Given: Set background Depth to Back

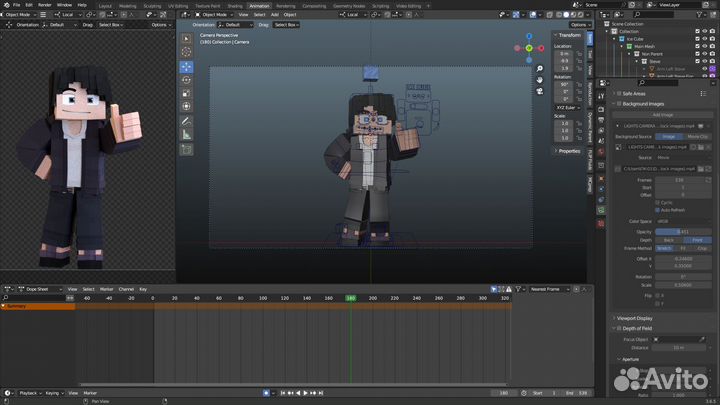Looking at the screenshot, I should click(669, 240).
